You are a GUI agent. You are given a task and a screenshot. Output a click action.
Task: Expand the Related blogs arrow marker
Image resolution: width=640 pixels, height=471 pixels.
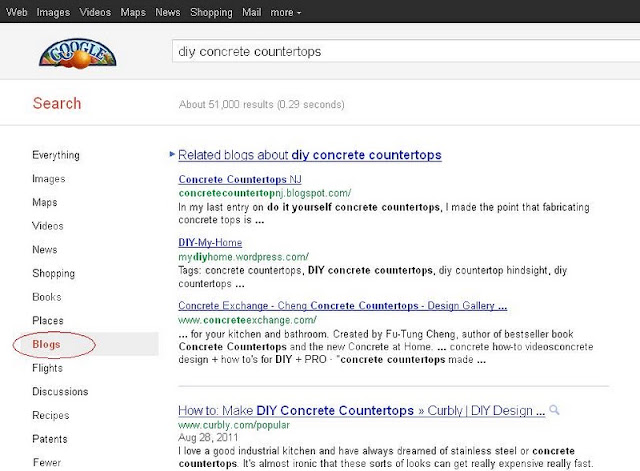click(172, 154)
